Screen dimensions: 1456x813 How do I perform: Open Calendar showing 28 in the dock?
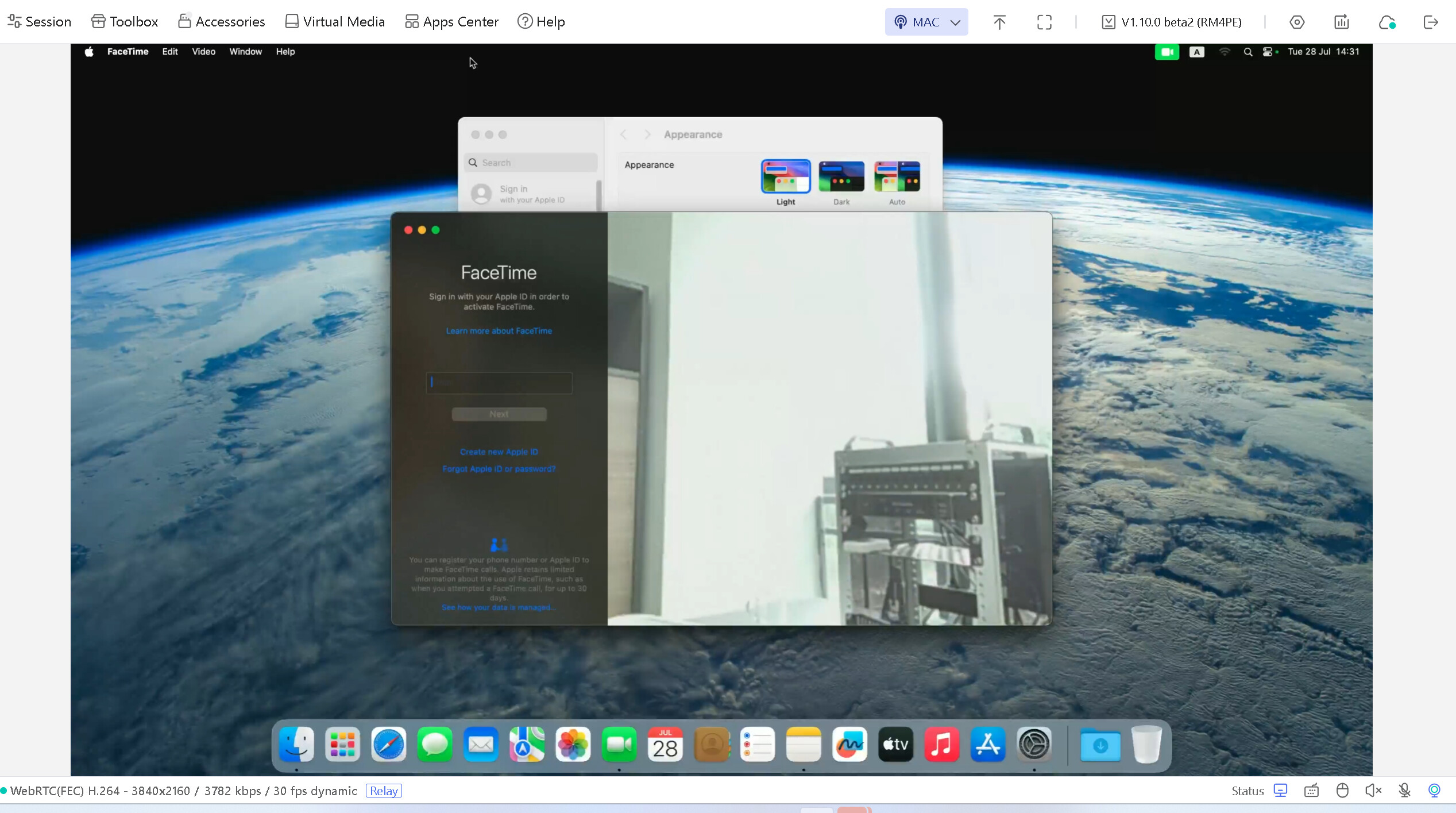pos(665,745)
